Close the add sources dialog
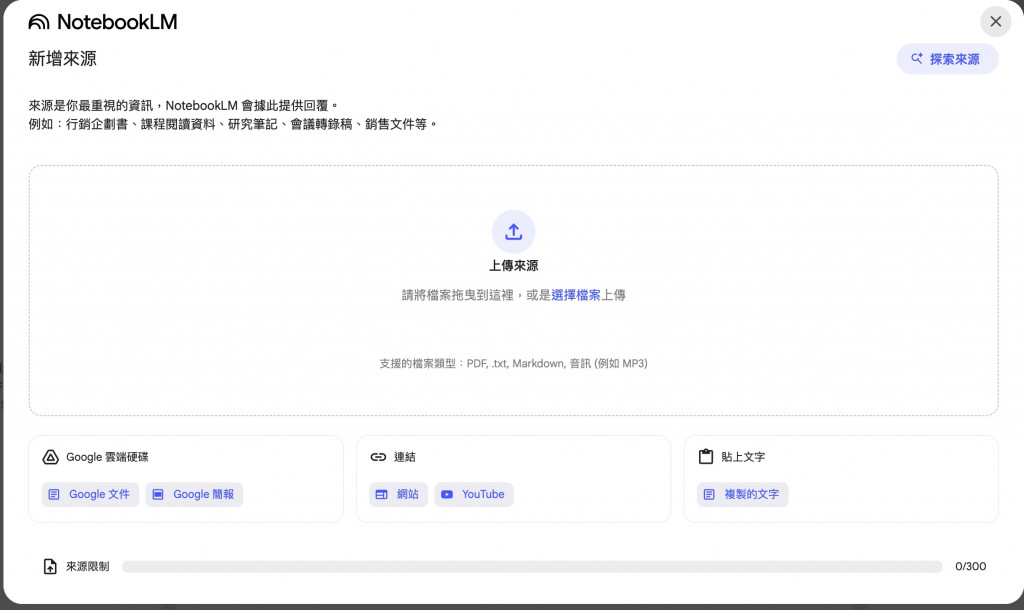This screenshot has height=610, width=1024. click(995, 22)
